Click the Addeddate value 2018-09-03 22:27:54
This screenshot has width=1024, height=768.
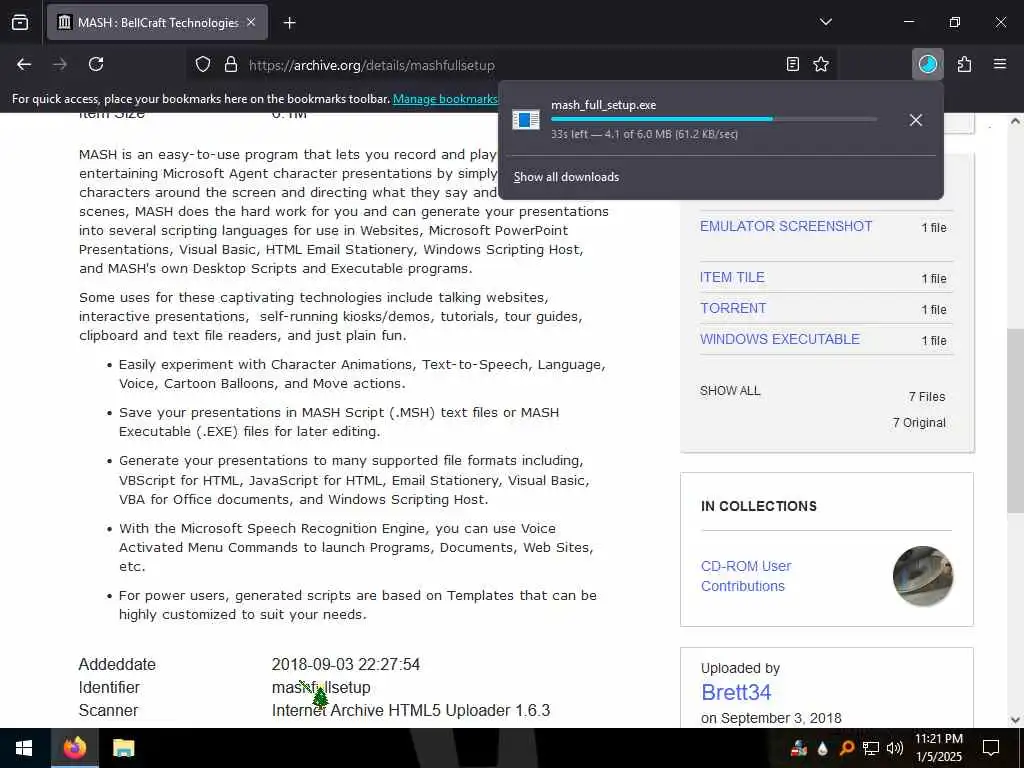(345, 665)
